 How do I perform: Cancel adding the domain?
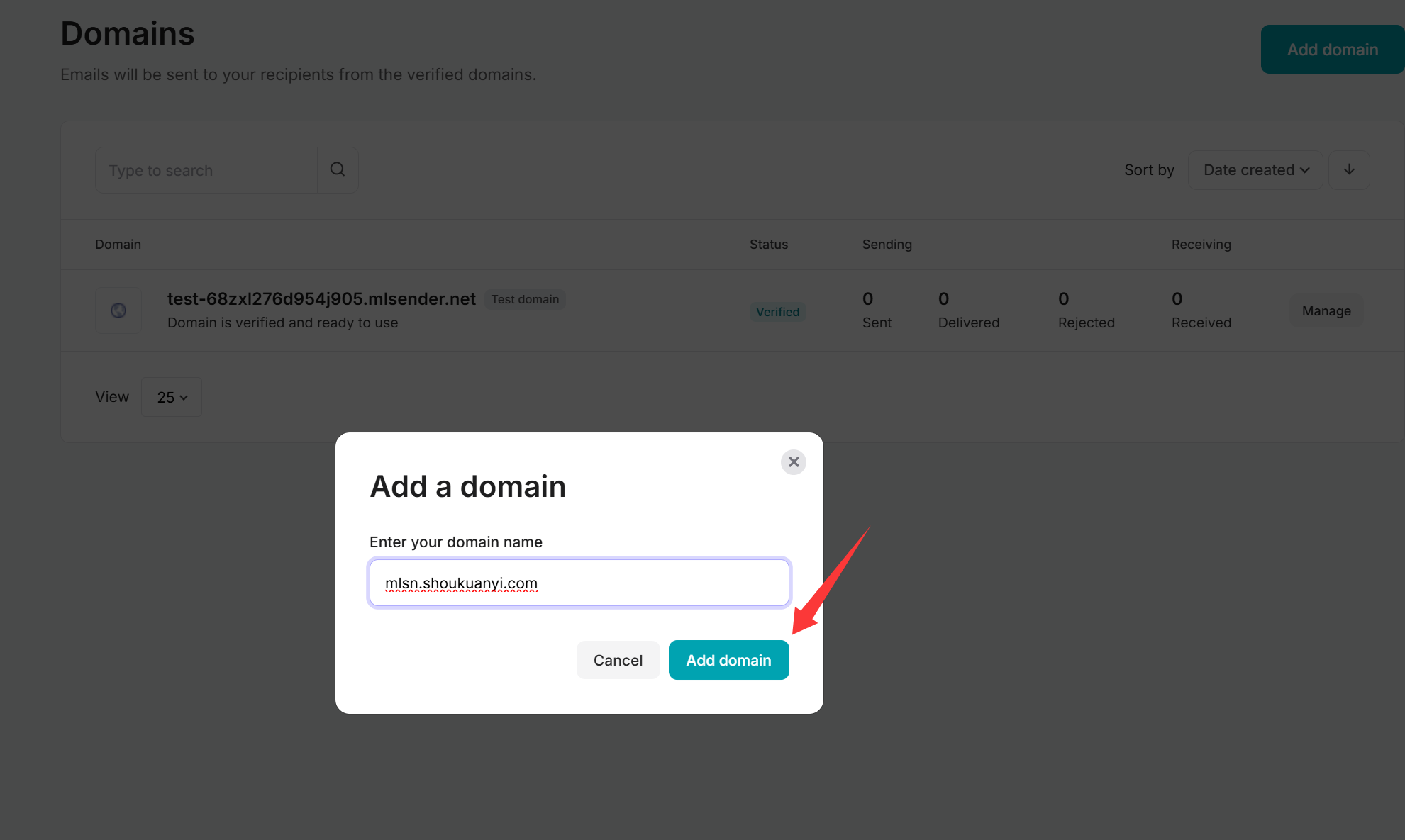tap(618, 660)
